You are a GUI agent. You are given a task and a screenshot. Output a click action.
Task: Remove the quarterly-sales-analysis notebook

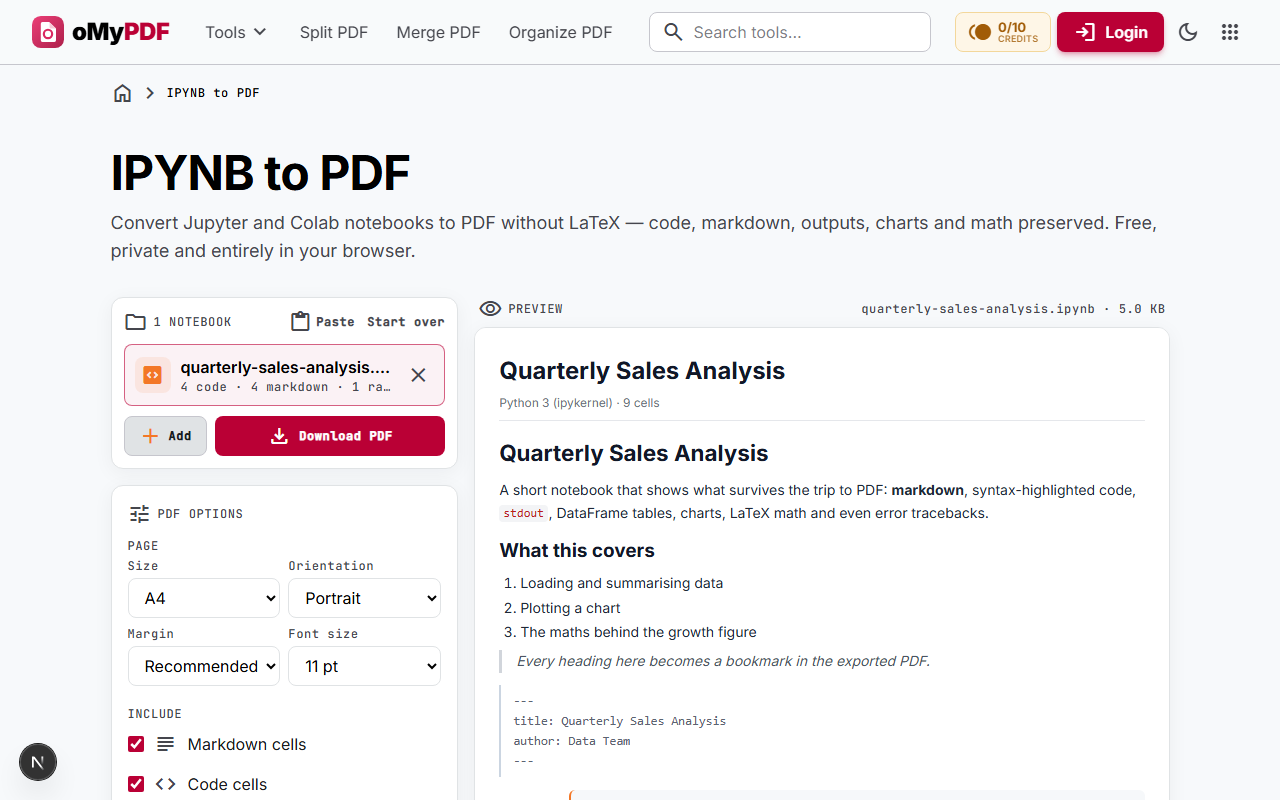tap(418, 375)
